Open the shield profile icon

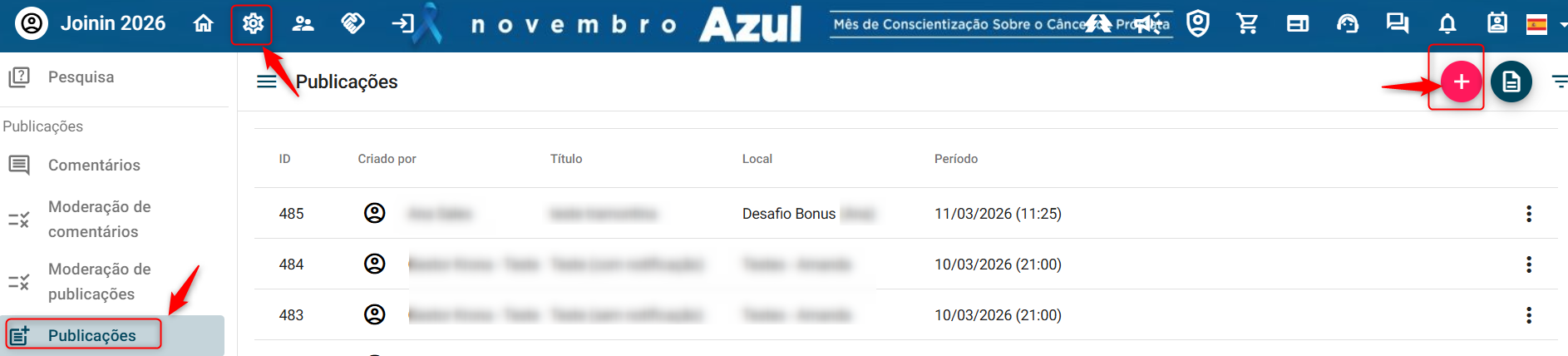click(x=1198, y=23)
